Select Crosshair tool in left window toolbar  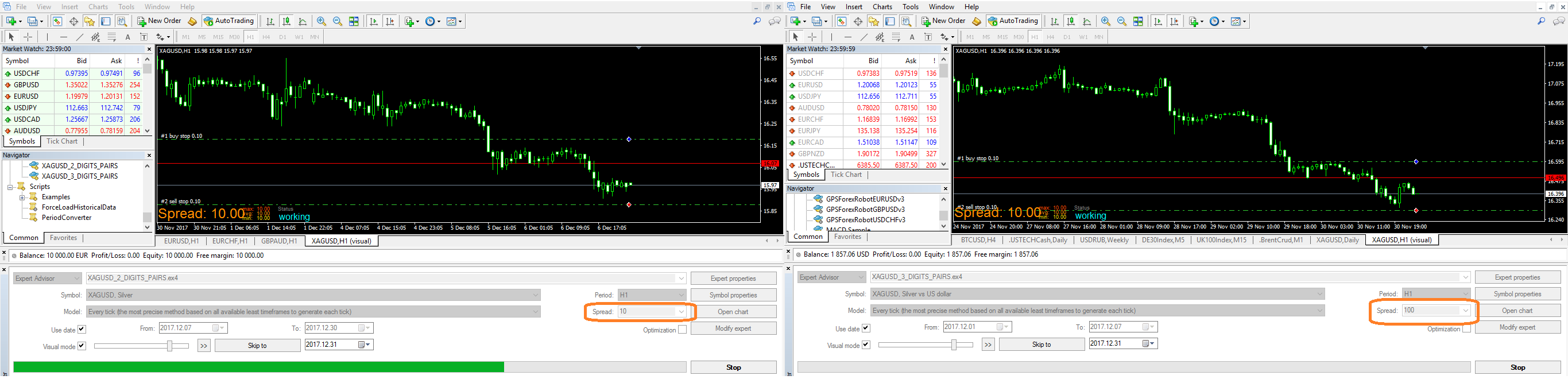pos(28,37)
